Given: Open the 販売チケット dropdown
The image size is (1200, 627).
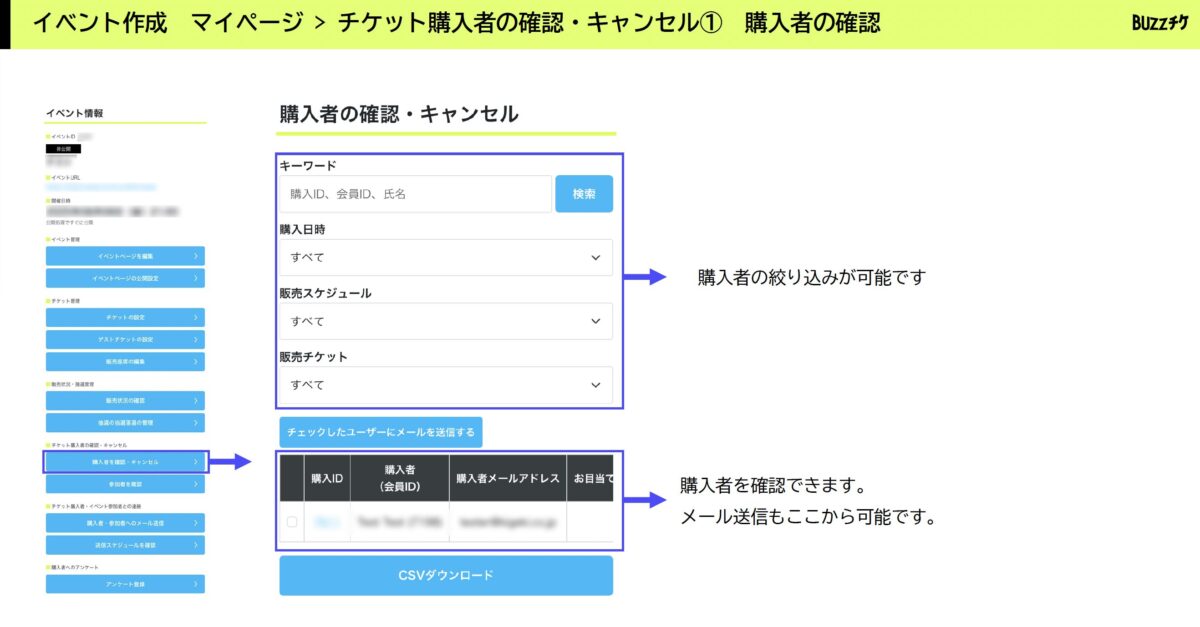Looking at the screenshot, I should tap(445, 385).
